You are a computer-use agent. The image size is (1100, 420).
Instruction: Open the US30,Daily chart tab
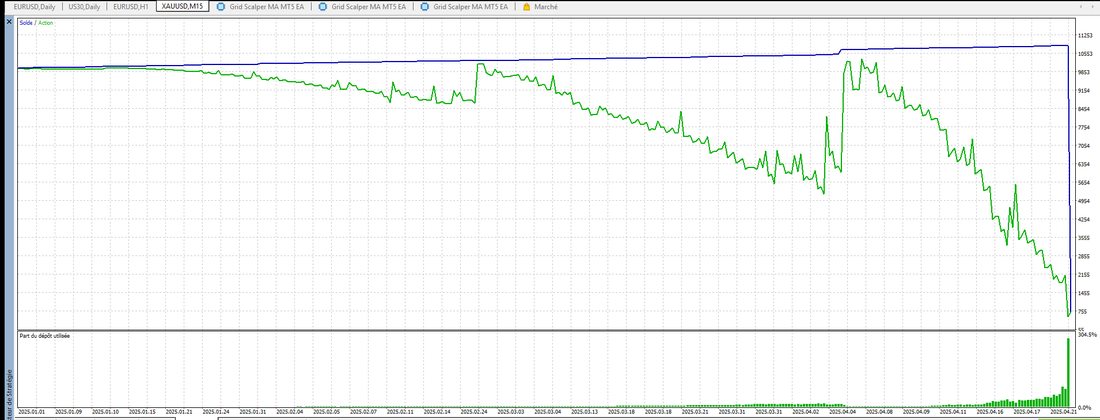pos(83,6)
